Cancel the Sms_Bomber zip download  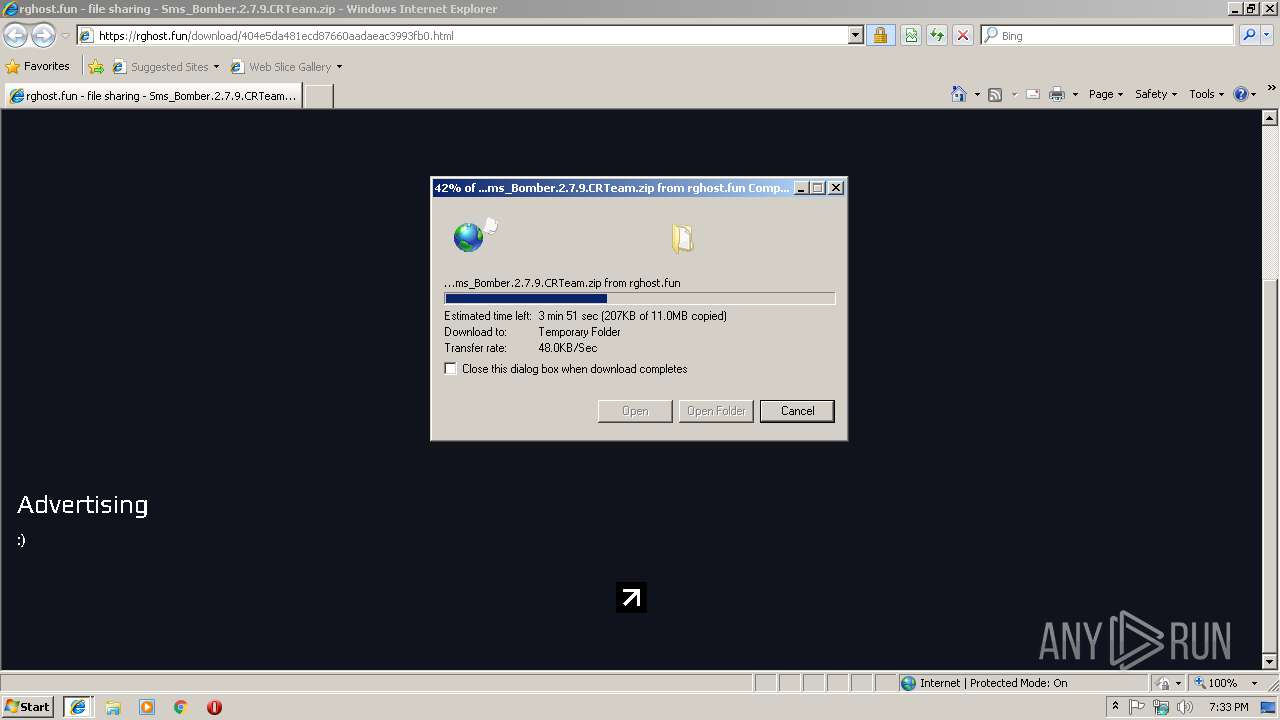pos(797,411)
